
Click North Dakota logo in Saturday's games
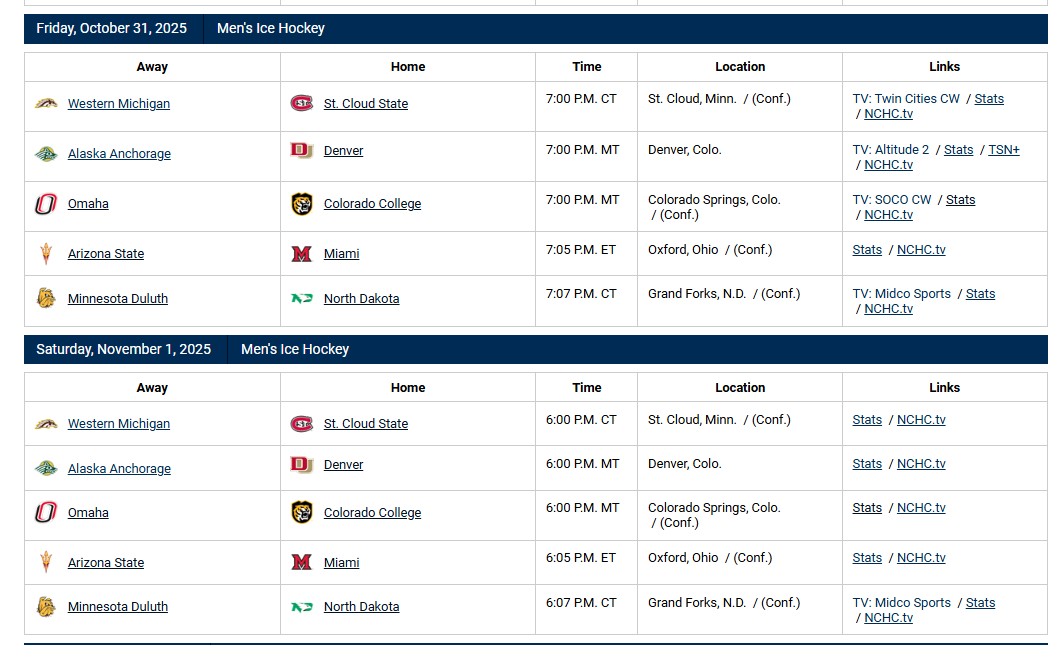(301, 607)
